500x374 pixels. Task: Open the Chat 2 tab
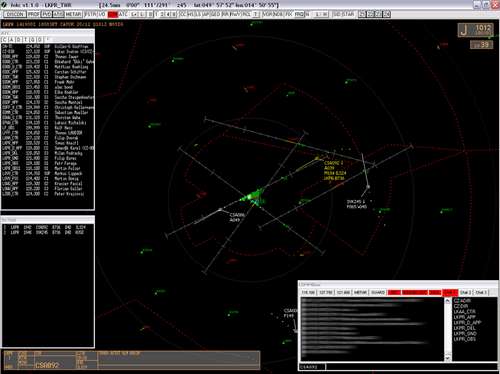(466, 292)
